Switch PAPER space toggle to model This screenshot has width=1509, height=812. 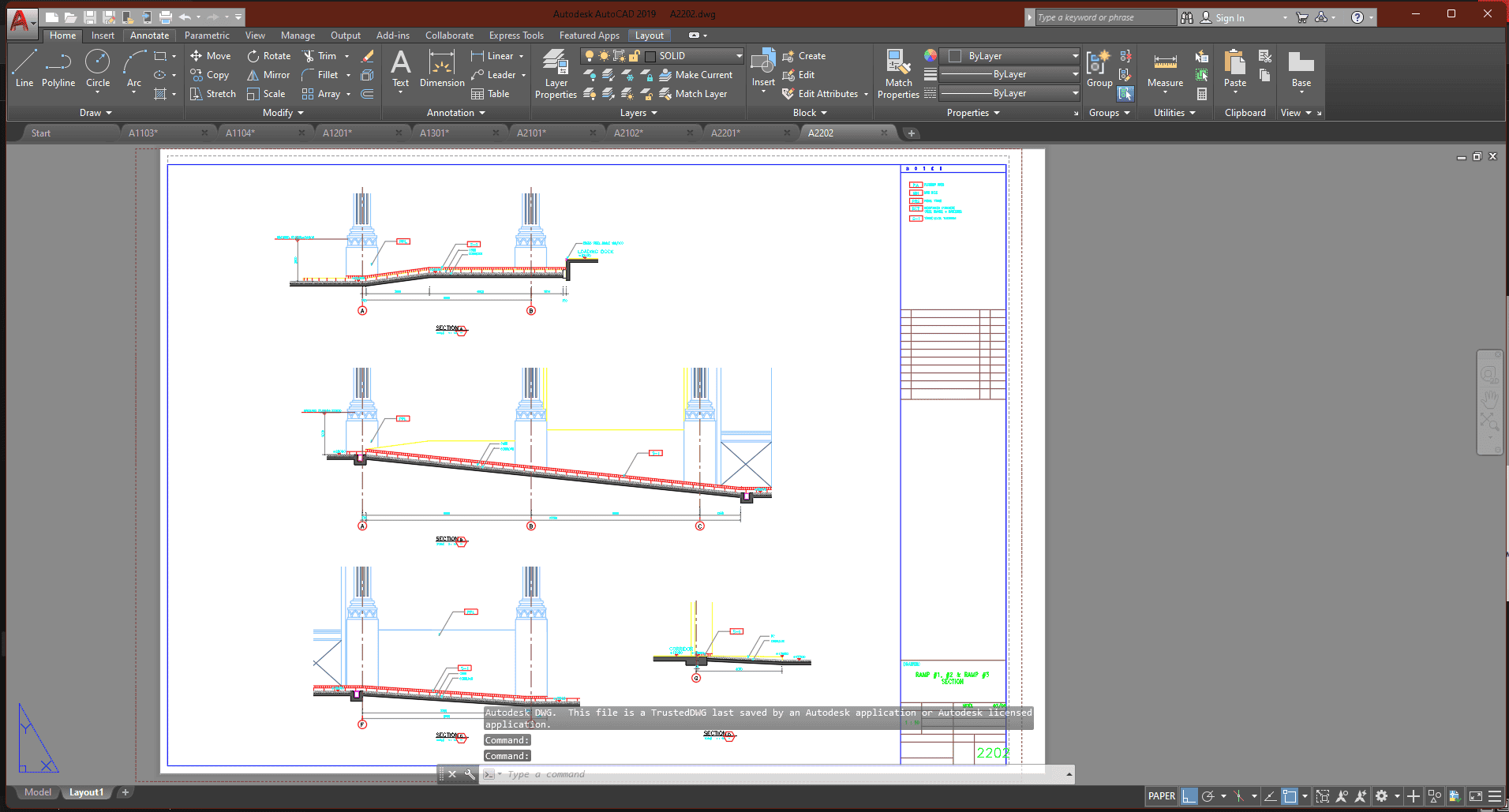[x=1161, y=796]
